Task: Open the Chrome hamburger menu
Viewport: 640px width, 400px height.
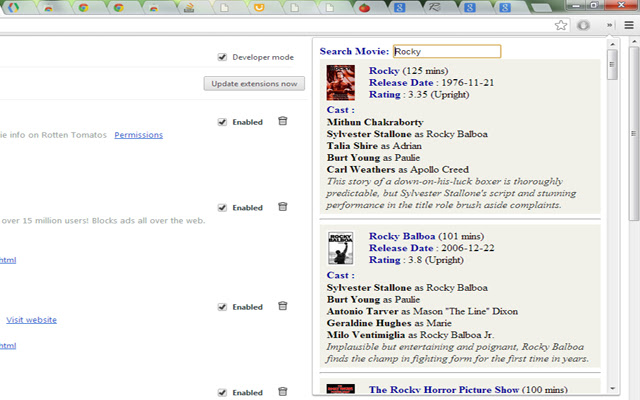Action: 629,25
